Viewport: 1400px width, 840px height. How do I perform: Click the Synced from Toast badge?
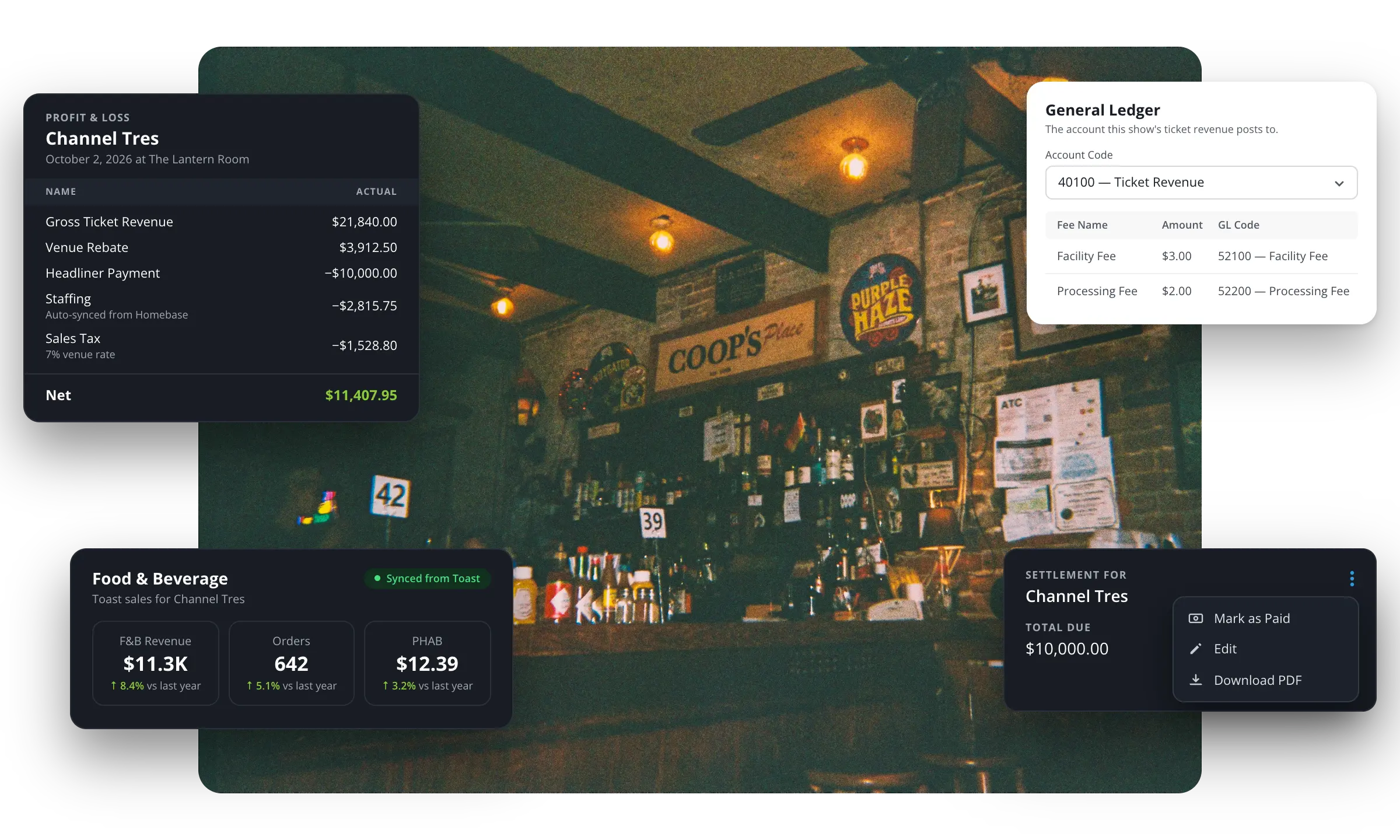point(427,578)
